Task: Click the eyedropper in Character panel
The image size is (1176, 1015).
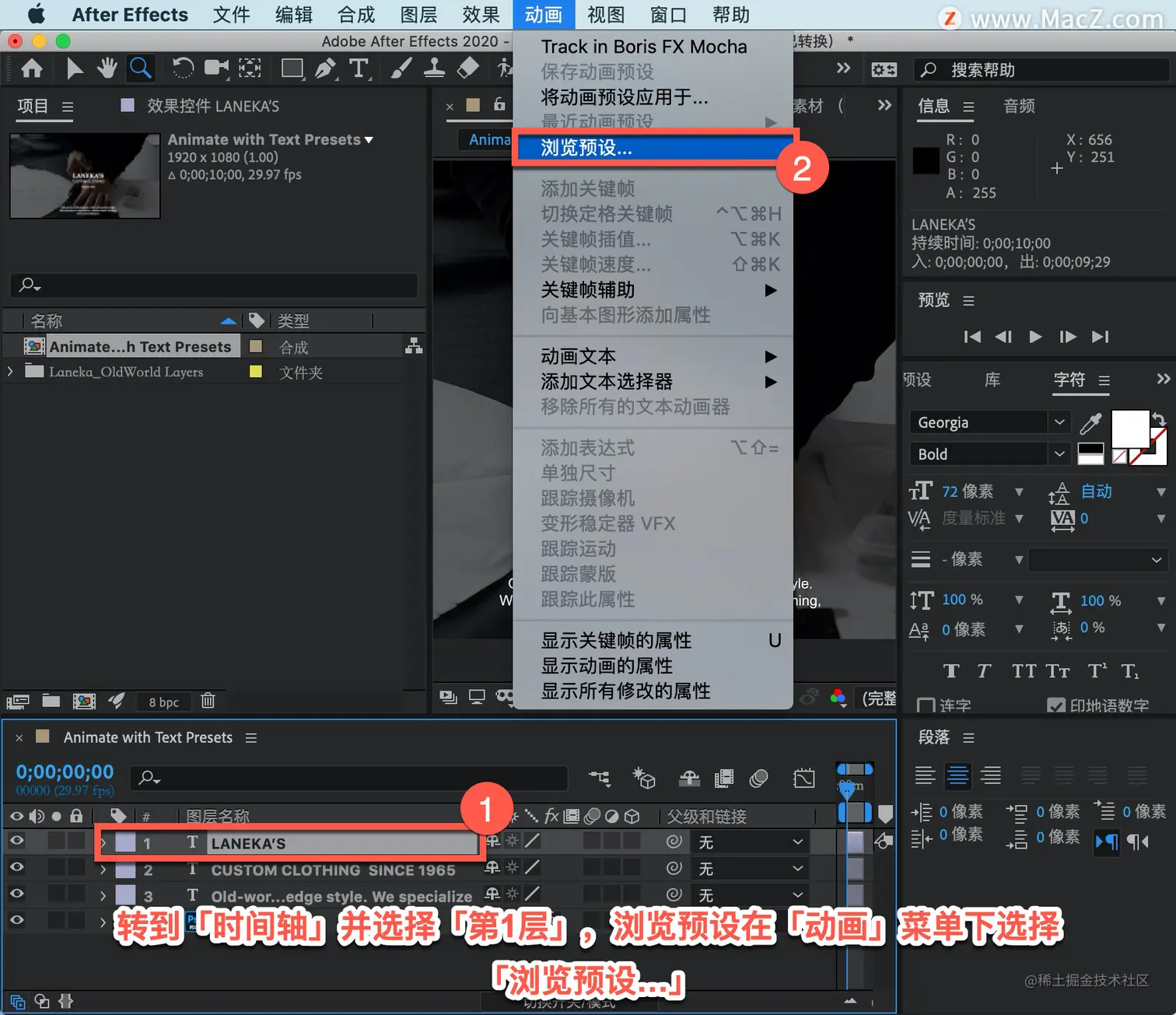Action: (1090, 423)
